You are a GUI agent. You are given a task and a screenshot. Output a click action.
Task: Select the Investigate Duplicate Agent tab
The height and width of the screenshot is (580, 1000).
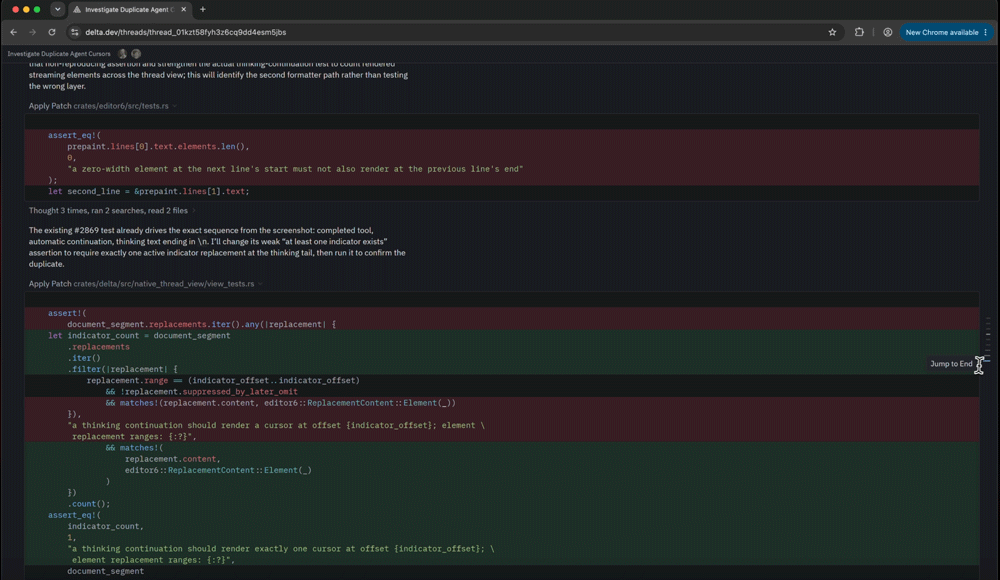(x=129, y=10)
